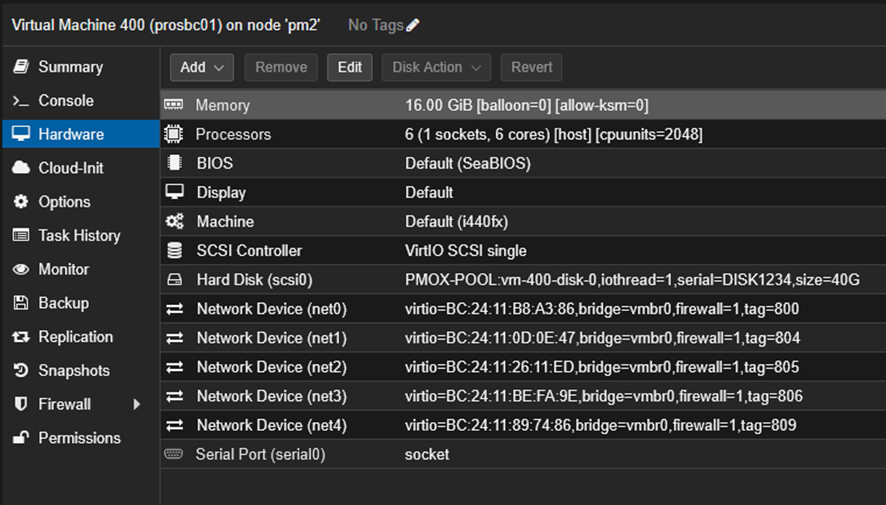Open the Console tab
The height and width of the screenshot is (505, 886).
(65, 101)
